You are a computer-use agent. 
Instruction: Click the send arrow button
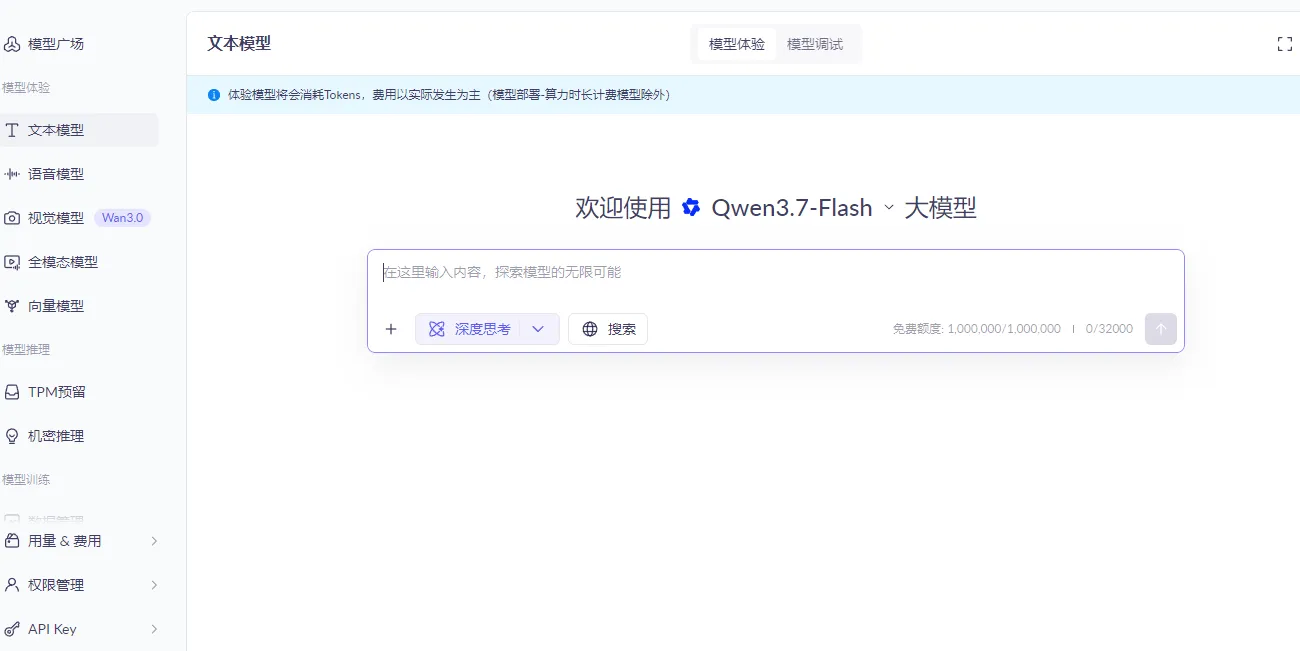(1161, 329)
